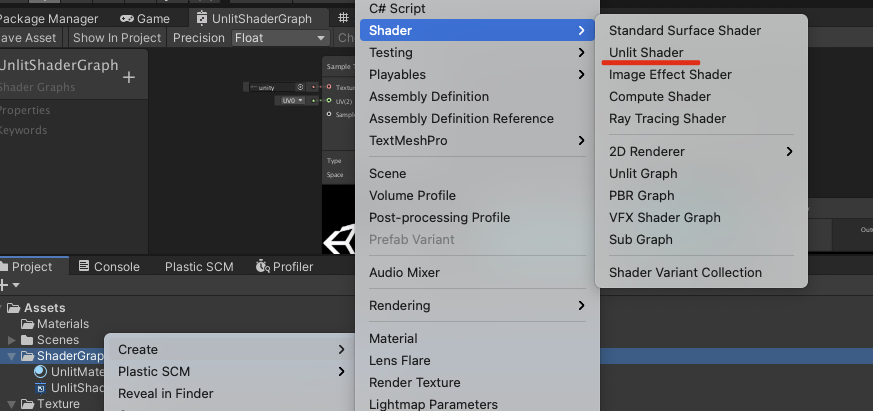Open the Profiler tab
The image size is (873, 411).
coord(284,267)
